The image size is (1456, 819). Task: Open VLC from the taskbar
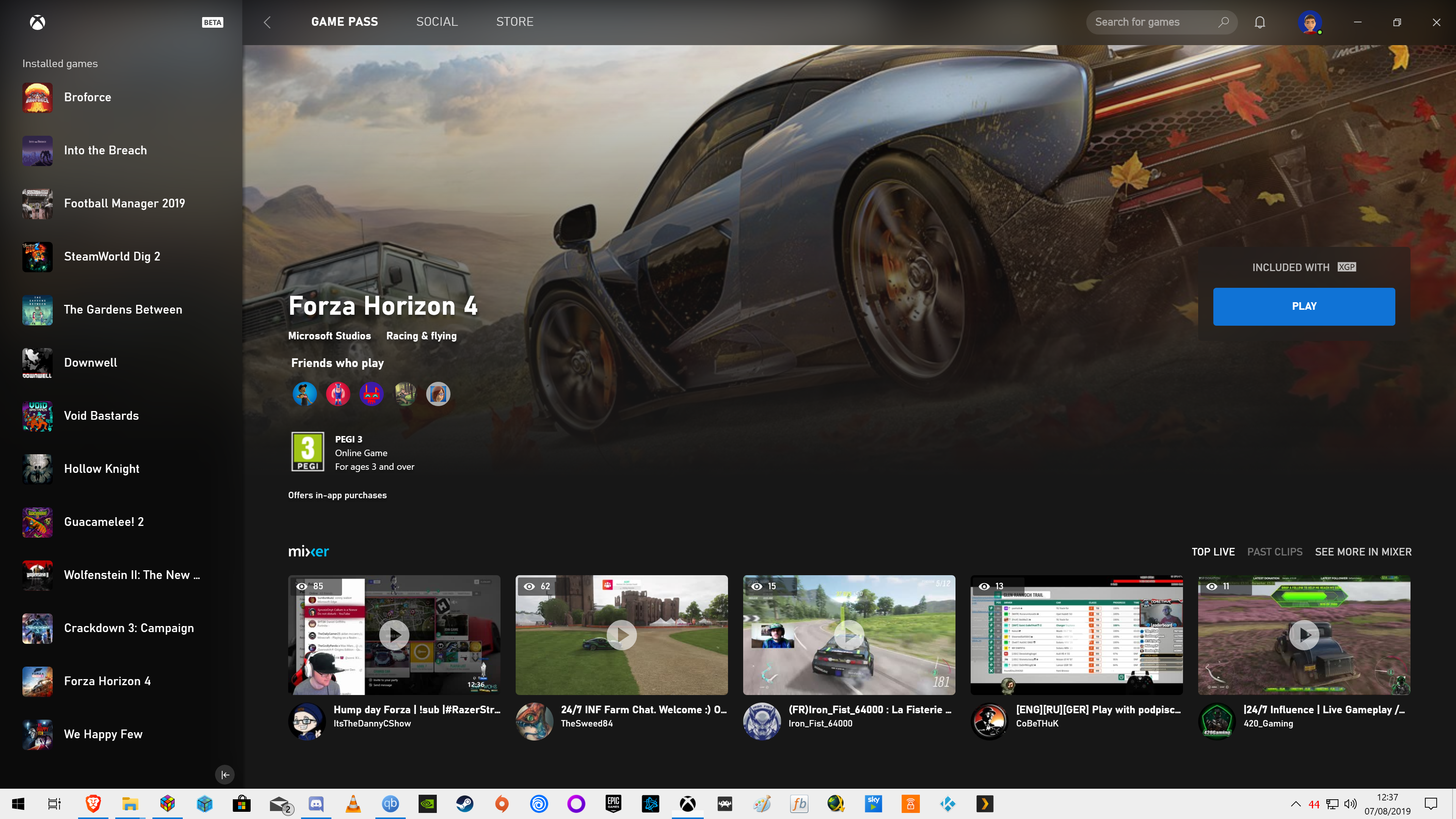(353, 804)
